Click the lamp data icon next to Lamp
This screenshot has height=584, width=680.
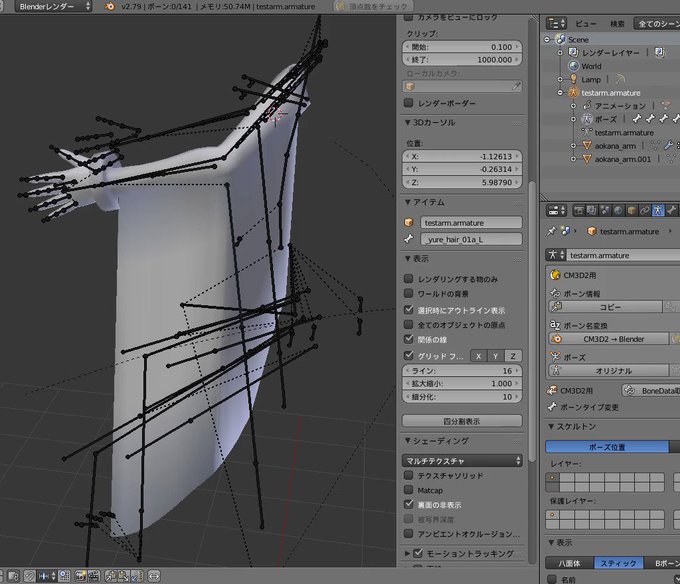click(620, 79)
